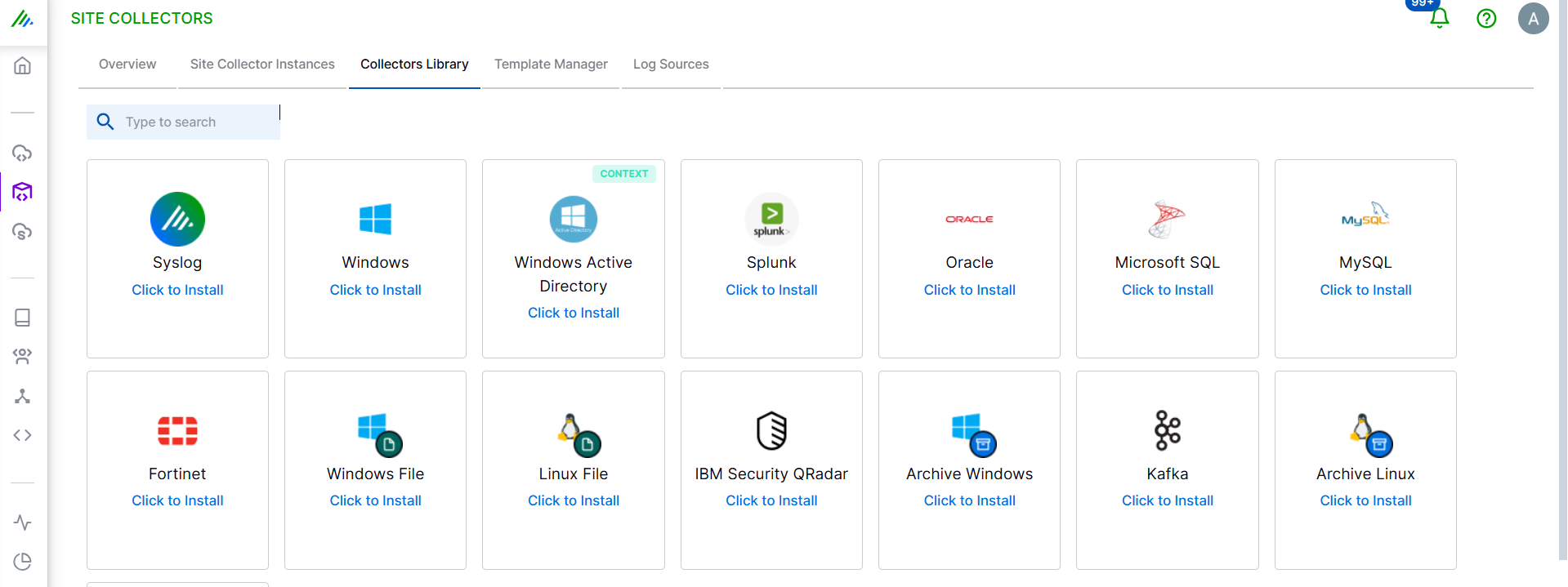Focus the 'Type to search' field
1568x587 pixels.
[x=183, y=122]
